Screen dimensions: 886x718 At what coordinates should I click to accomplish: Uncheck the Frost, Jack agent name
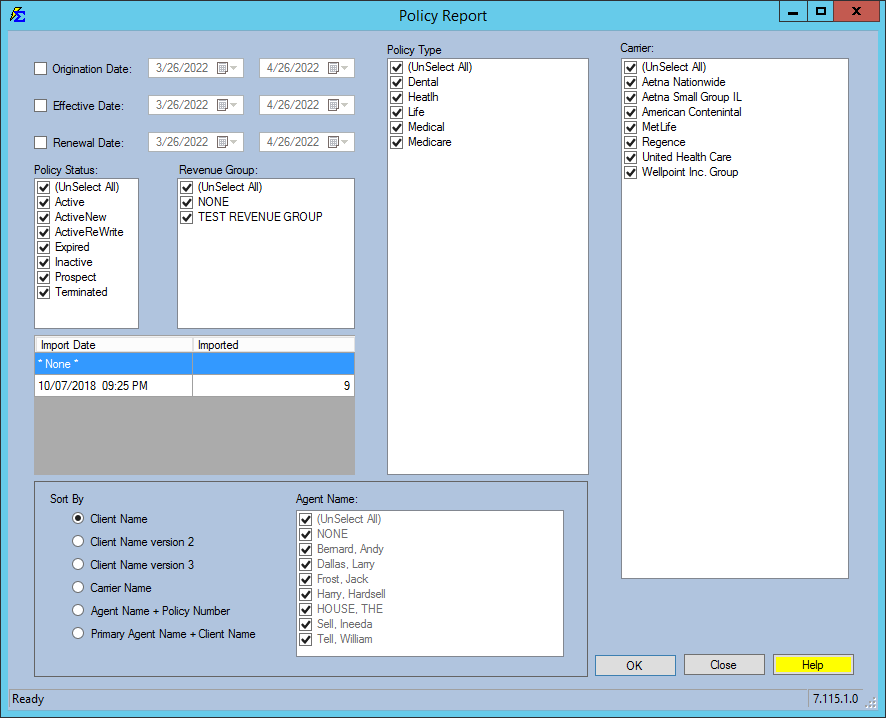(305, 579)
